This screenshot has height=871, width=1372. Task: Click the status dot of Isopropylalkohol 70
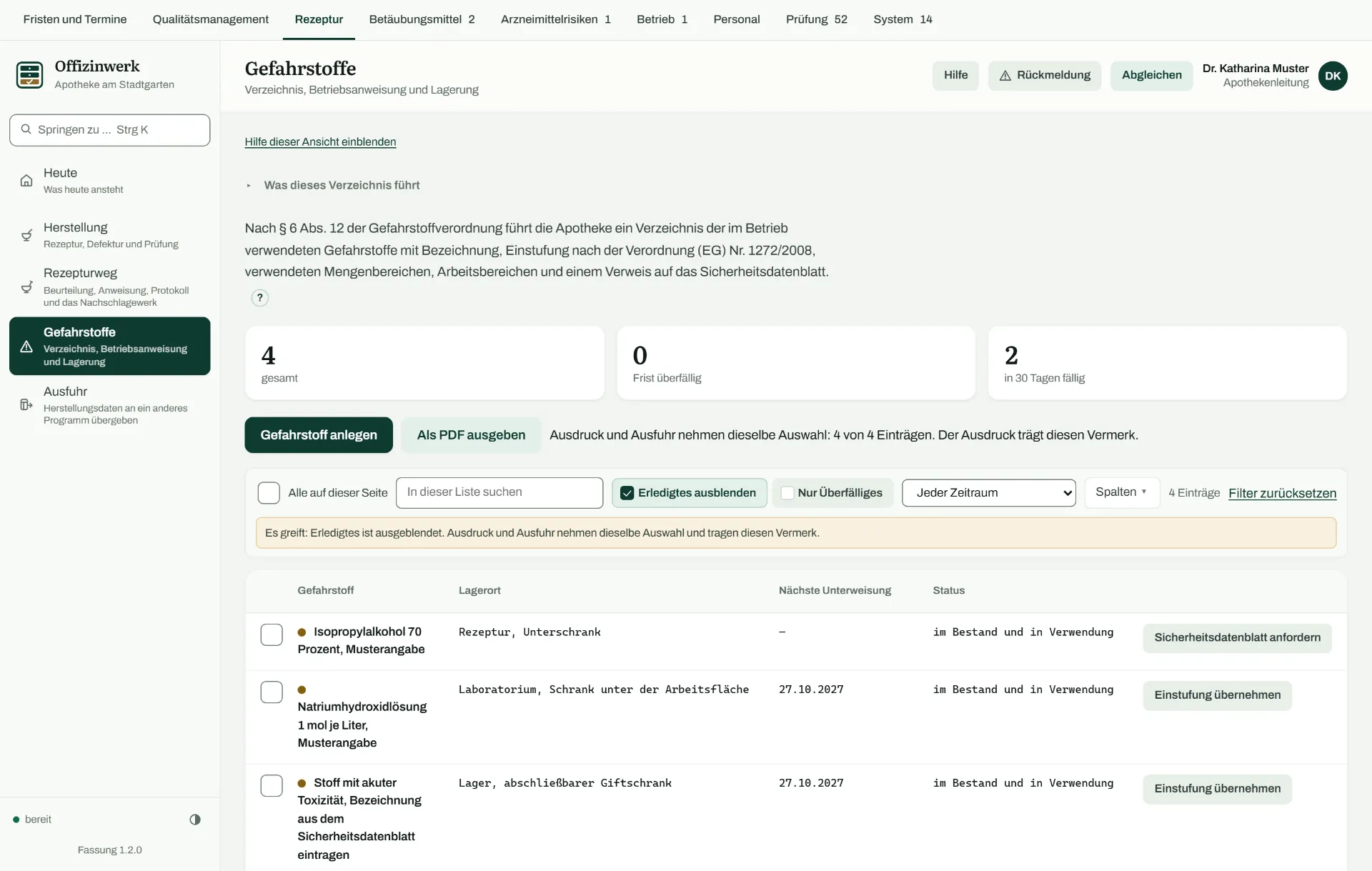302,632
